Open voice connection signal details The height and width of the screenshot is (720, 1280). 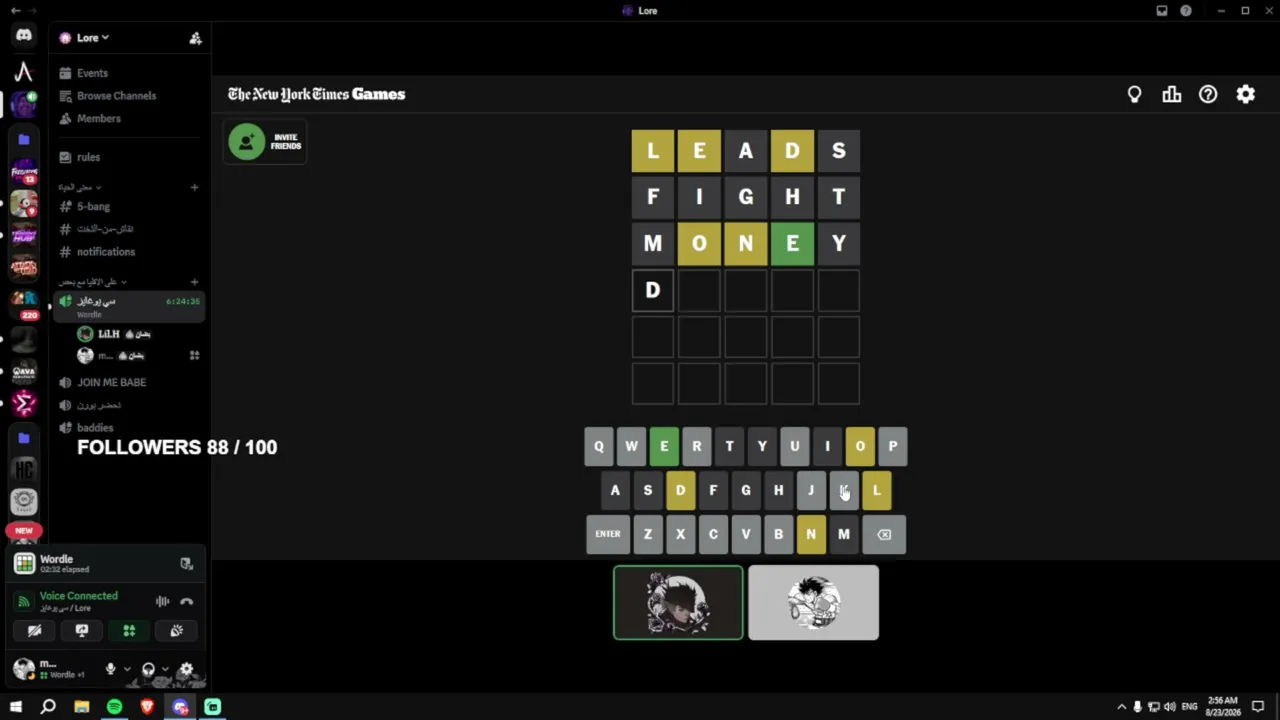click(24, 601)
